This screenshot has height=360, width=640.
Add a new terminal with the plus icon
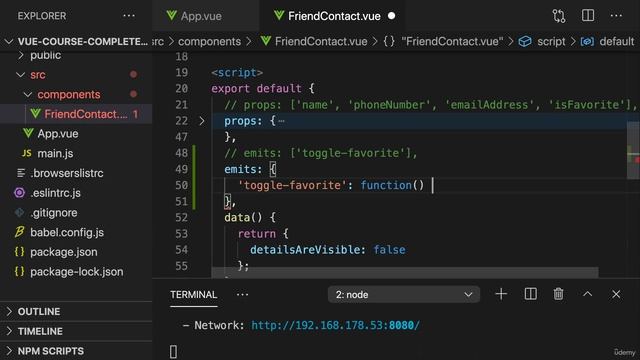point(501,294)
